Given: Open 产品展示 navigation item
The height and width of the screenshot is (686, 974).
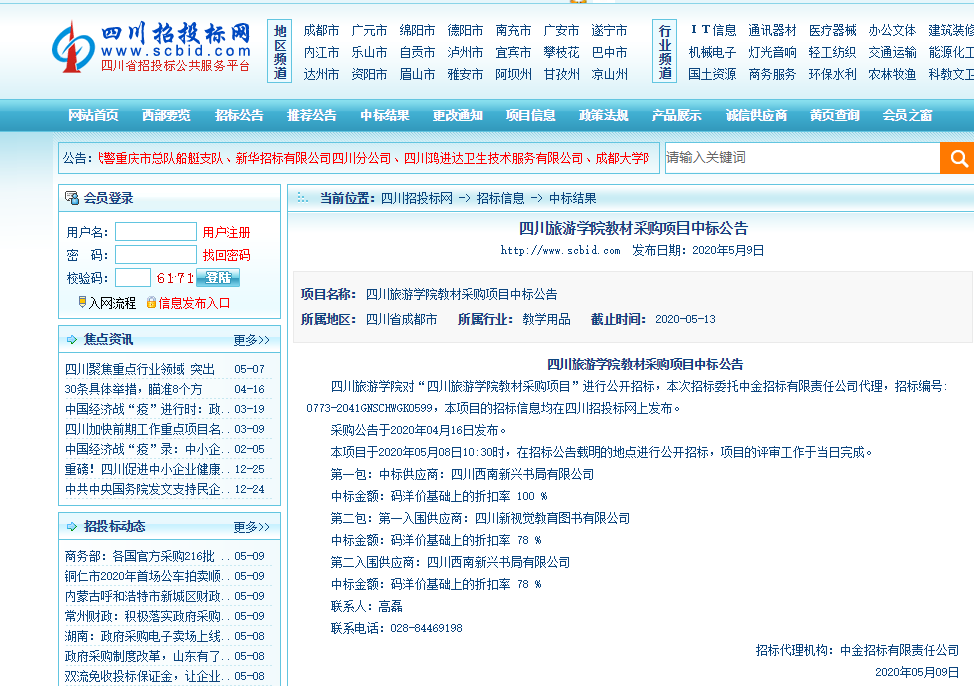Looking at the screenshot, I should pos(676,115).
